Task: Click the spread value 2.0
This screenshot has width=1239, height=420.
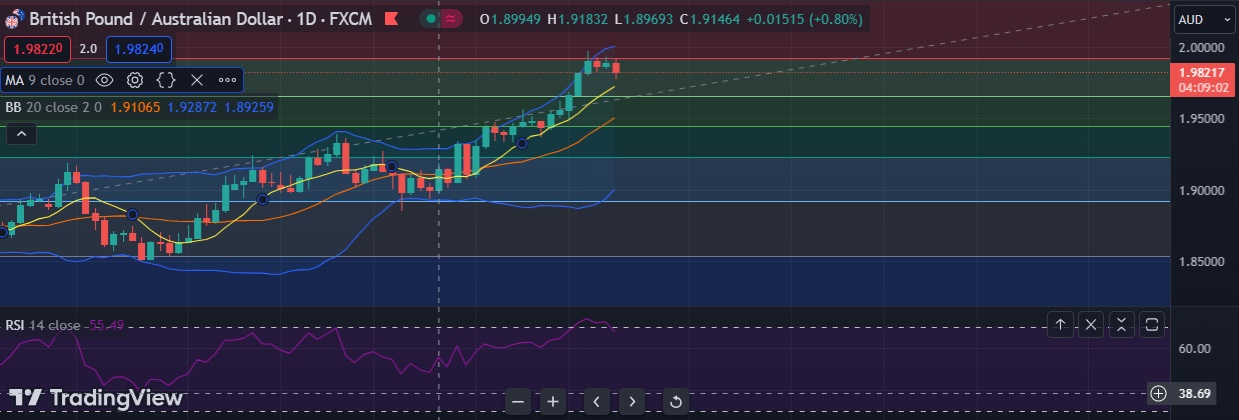Action: pyautogui.click(x=88, y=48)
